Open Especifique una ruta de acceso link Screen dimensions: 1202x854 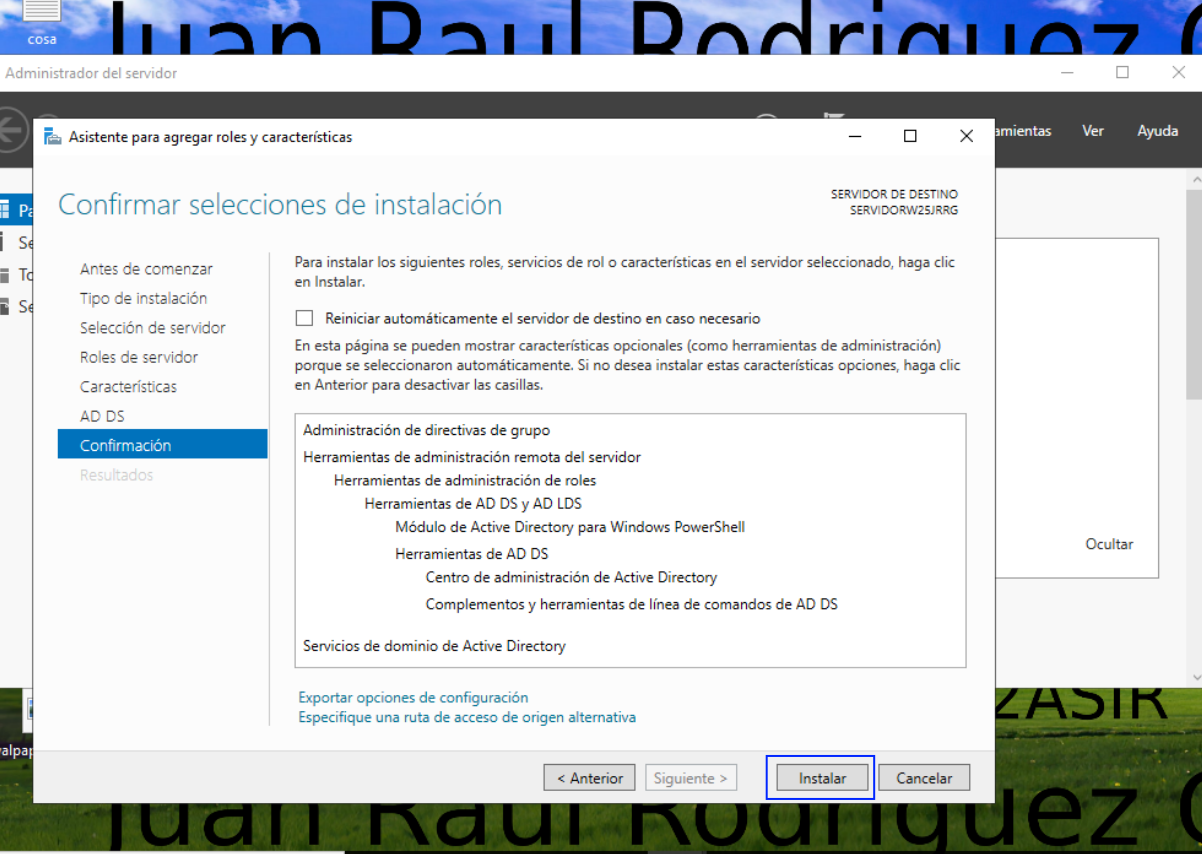(467, 717)
